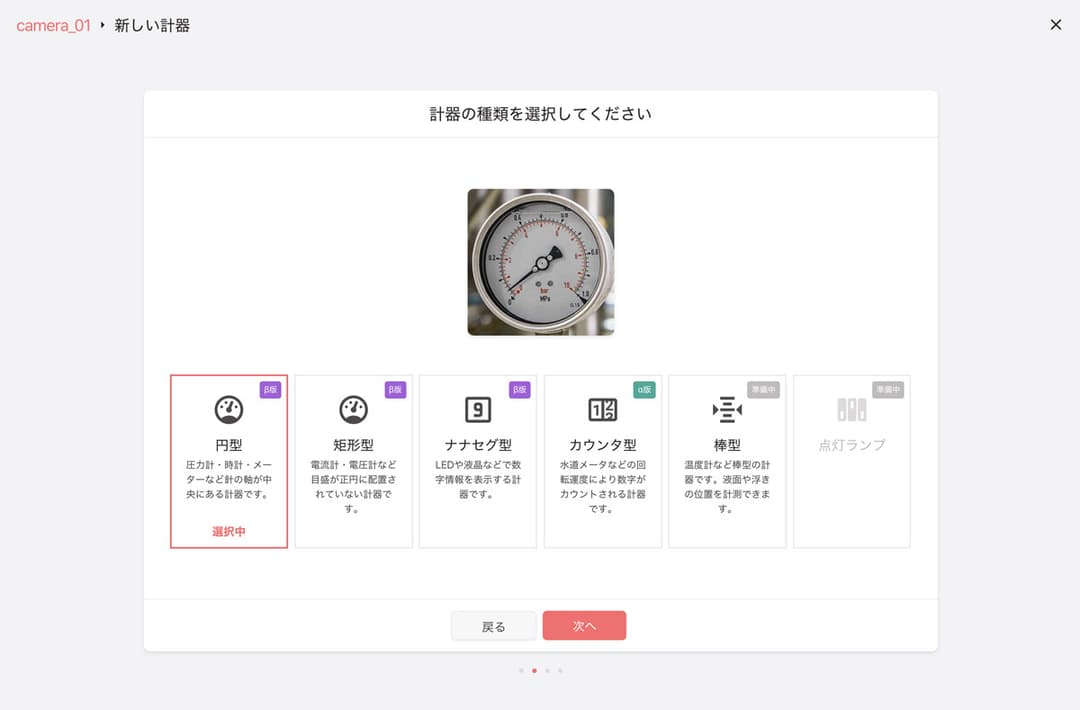Click the second pagination dot

[x=533, y=671]
